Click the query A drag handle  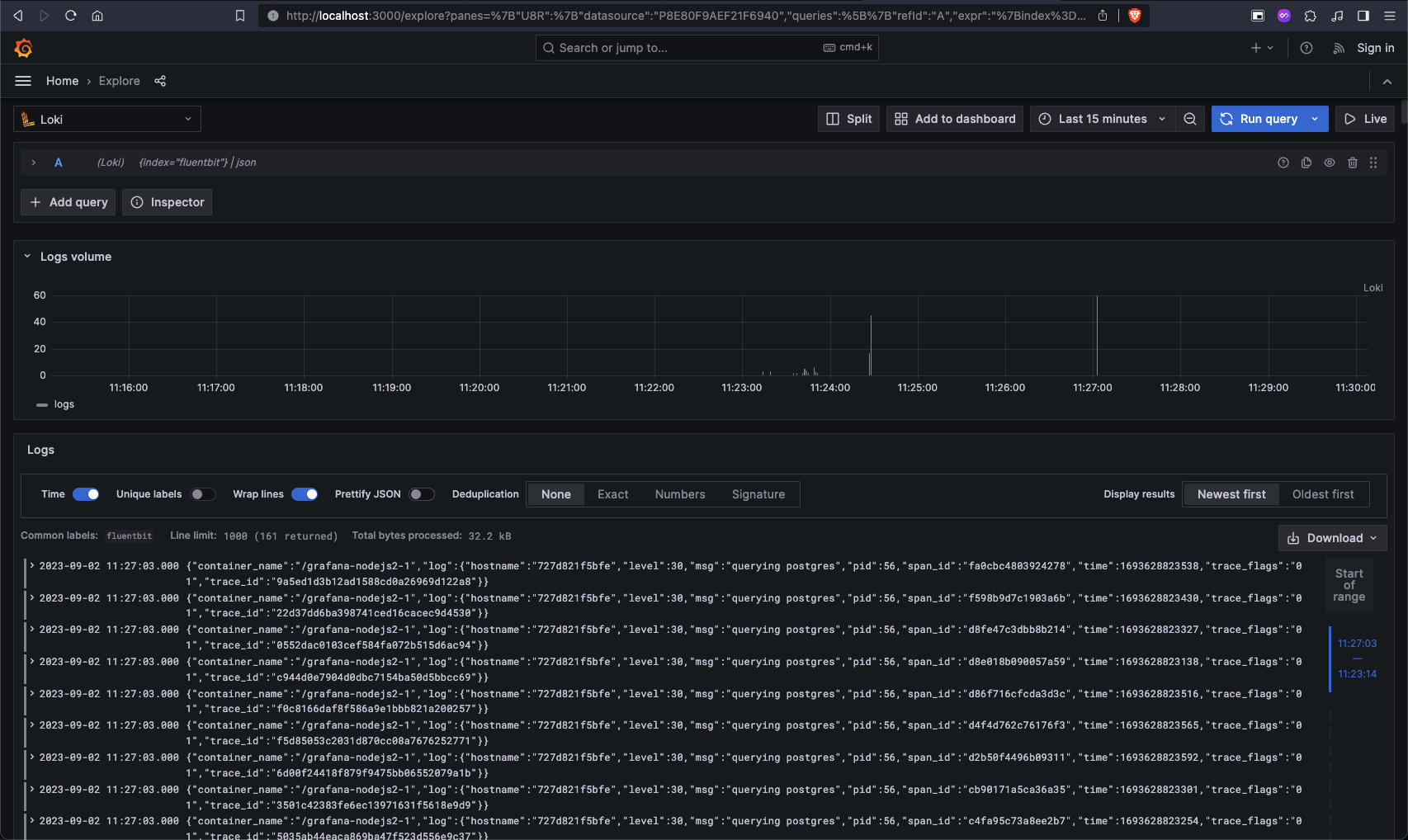click(x=1373, y=163)
